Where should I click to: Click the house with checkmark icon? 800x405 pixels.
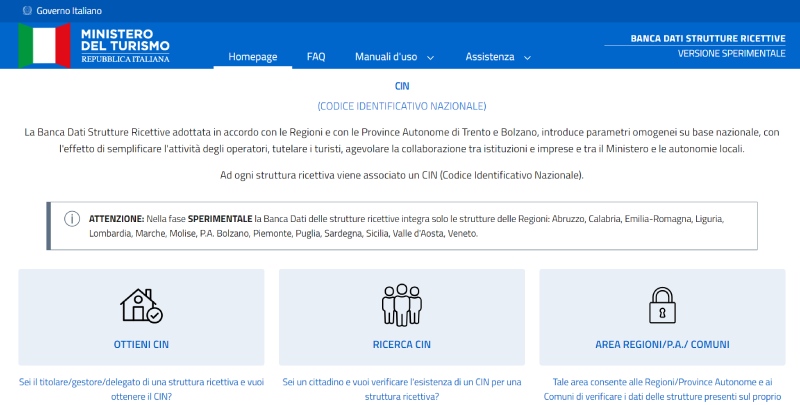pos(141,305)
